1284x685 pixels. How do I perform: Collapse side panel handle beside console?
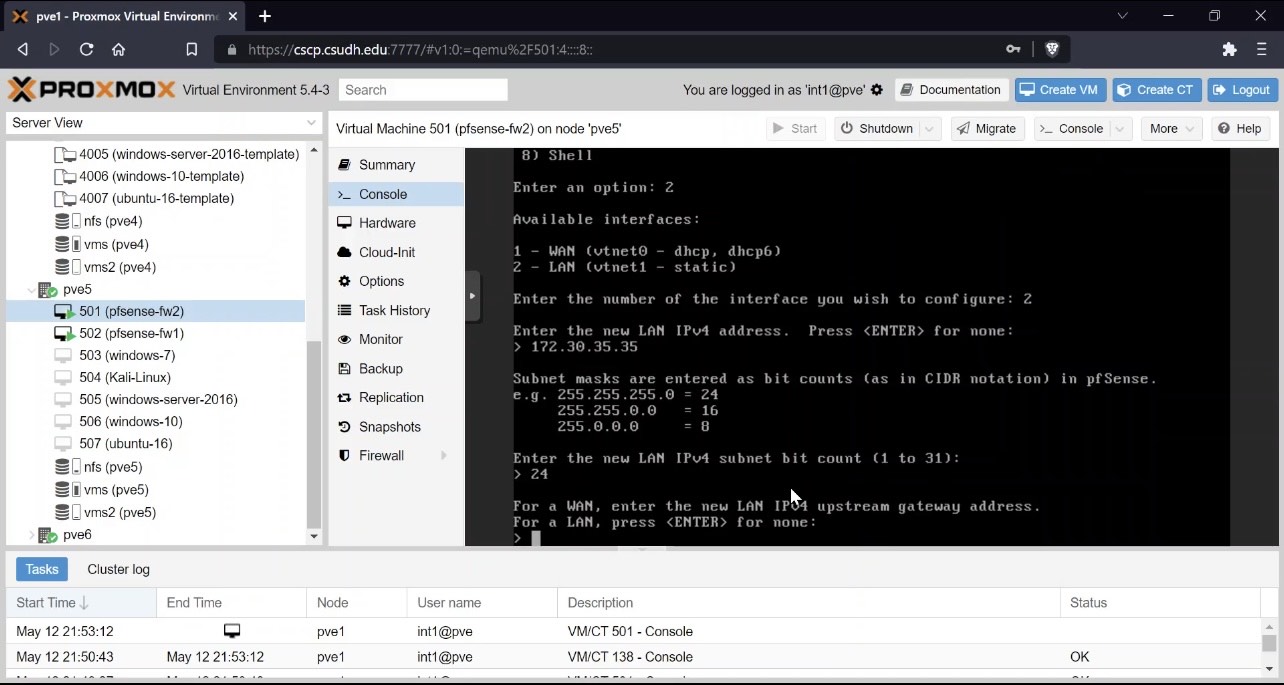coord(473,296)
